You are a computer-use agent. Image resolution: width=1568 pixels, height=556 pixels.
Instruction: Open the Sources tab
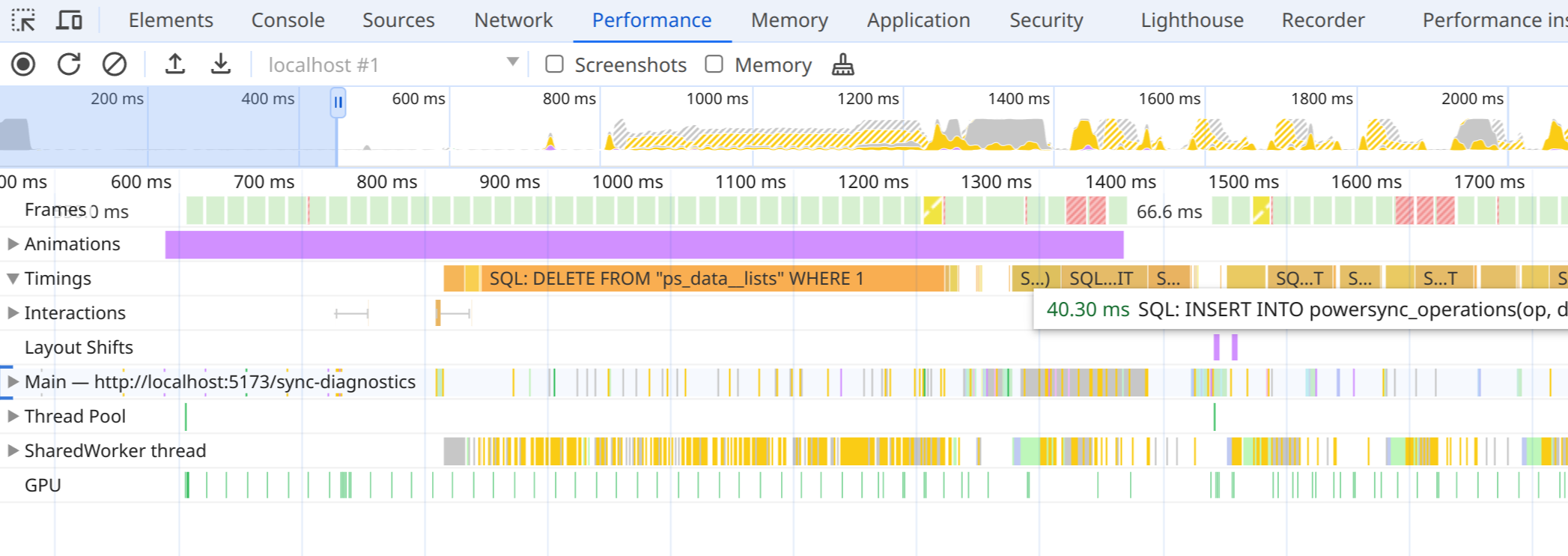pos(398,20)
